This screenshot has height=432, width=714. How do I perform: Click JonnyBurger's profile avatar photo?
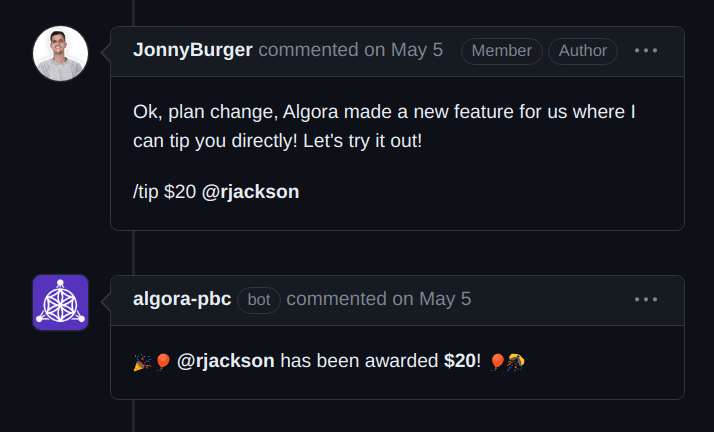[x=60, y=53]
